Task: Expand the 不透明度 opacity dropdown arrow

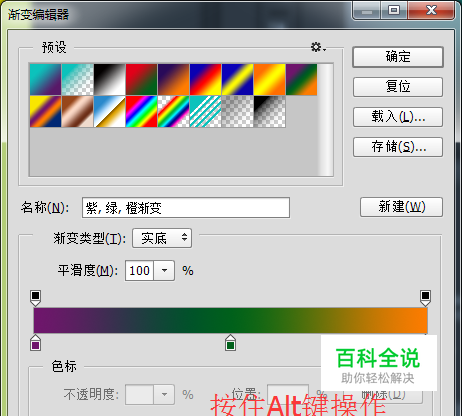Action: (164, 395)
